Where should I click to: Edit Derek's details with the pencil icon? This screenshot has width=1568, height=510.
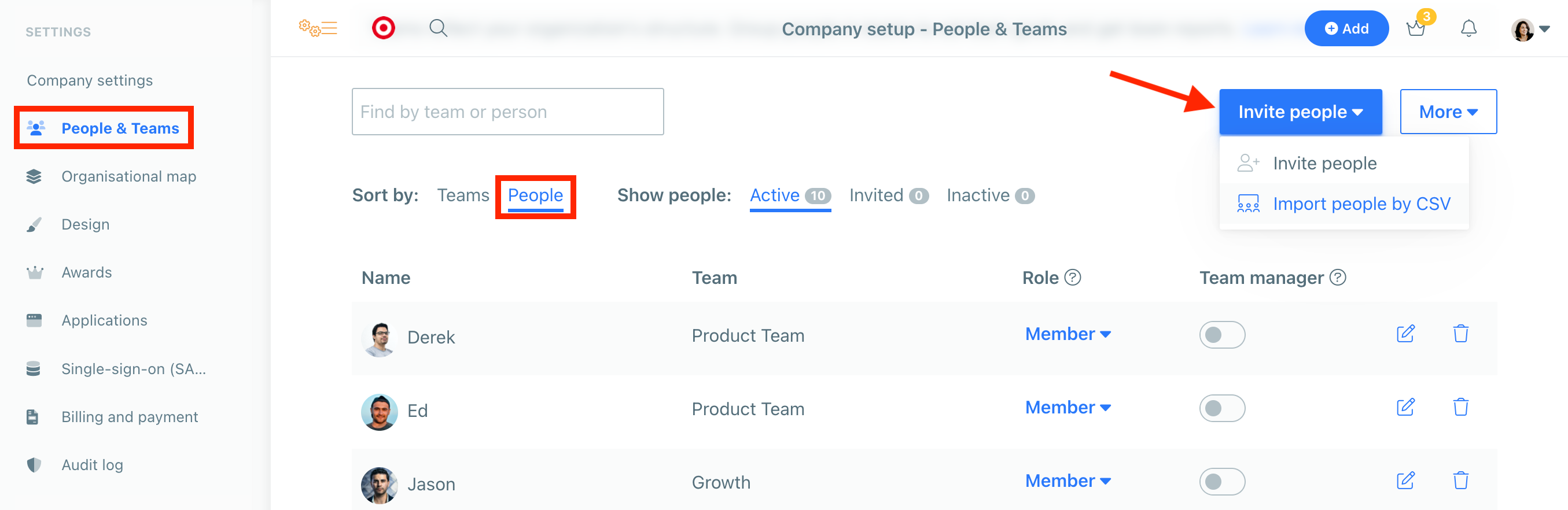point(1405,334)
